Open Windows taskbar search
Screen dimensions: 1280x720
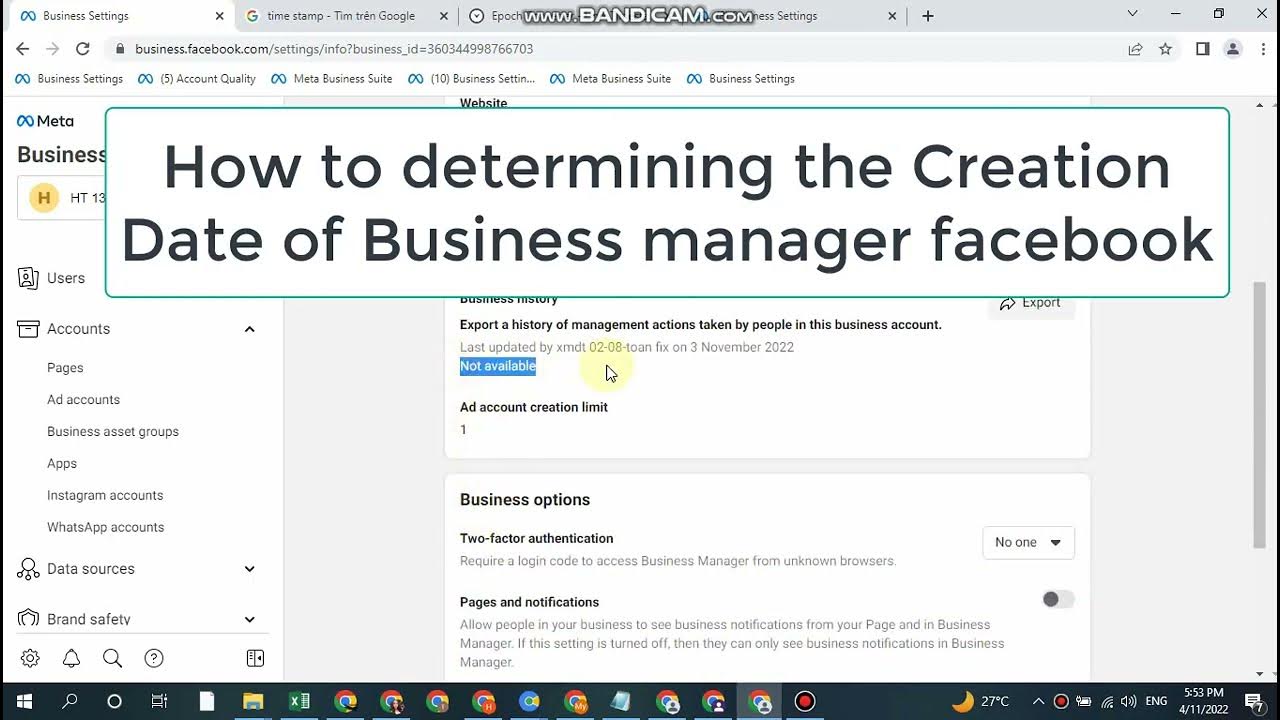point(69,701)
